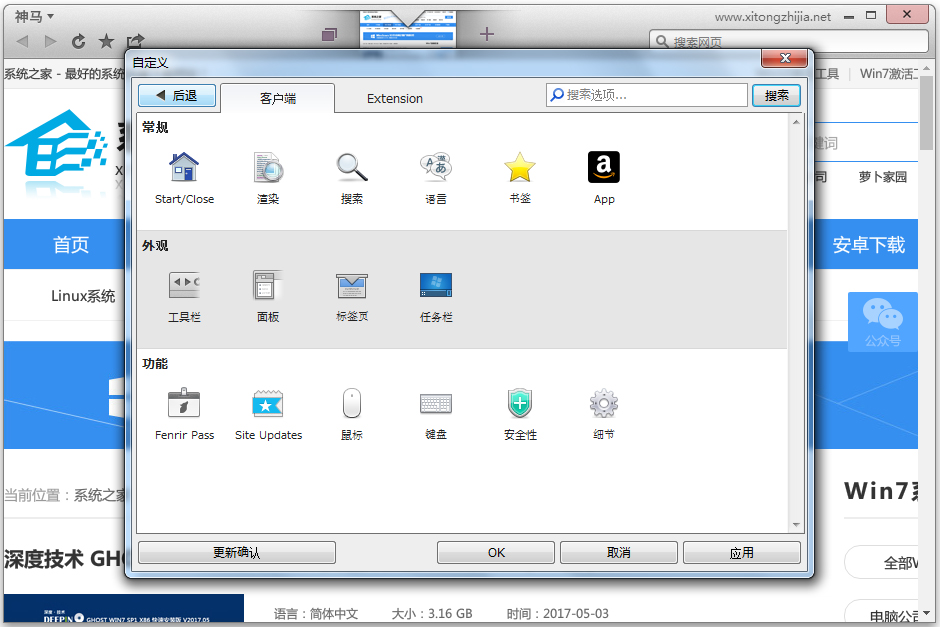The height and width of the screenshot is (627, 940).
Task: Open the 工具栏 toolbar appearance settings
Action: point(184,285)
